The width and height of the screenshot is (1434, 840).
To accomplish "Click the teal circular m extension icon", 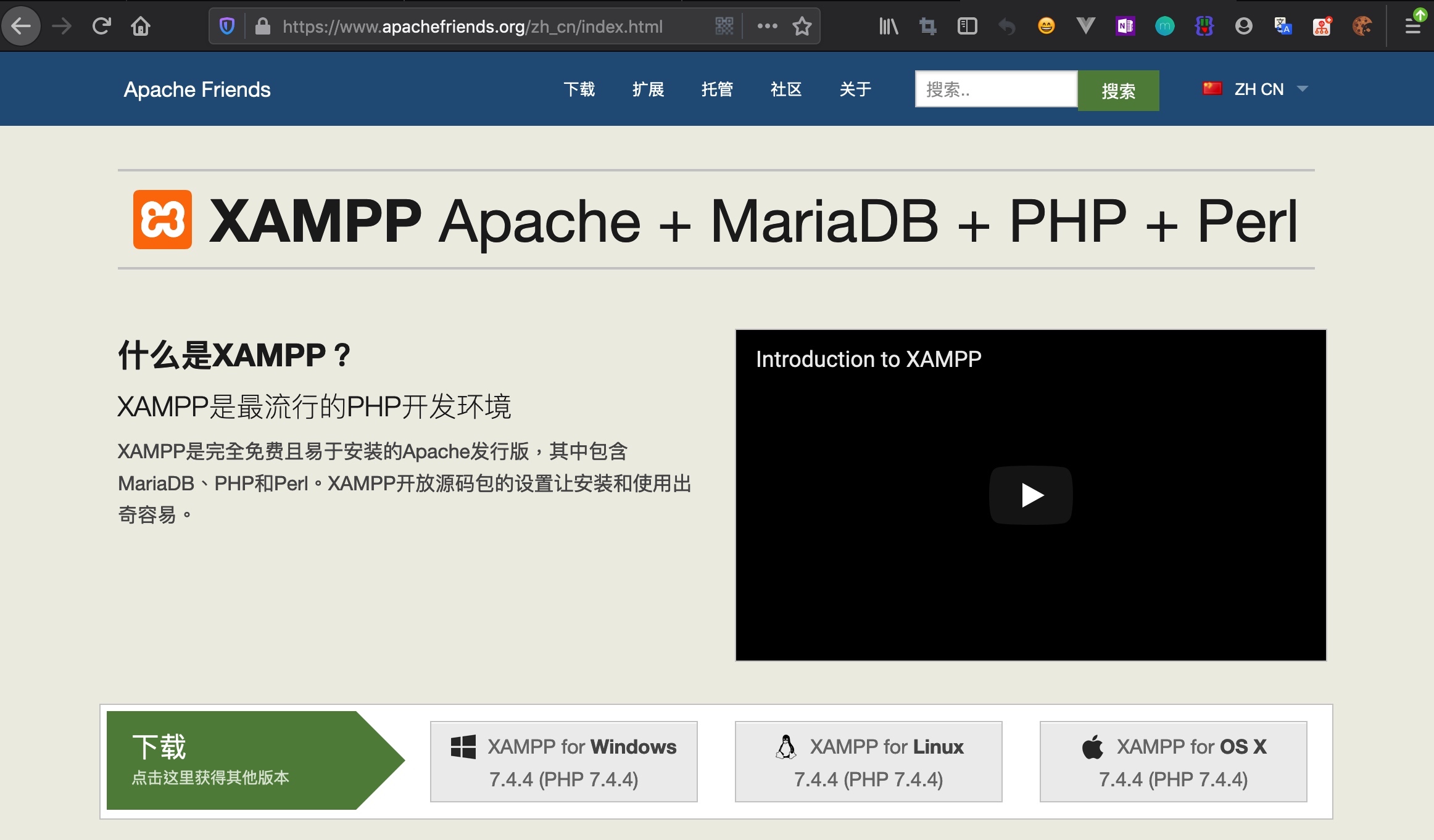I will click(x=1164, y=26).
